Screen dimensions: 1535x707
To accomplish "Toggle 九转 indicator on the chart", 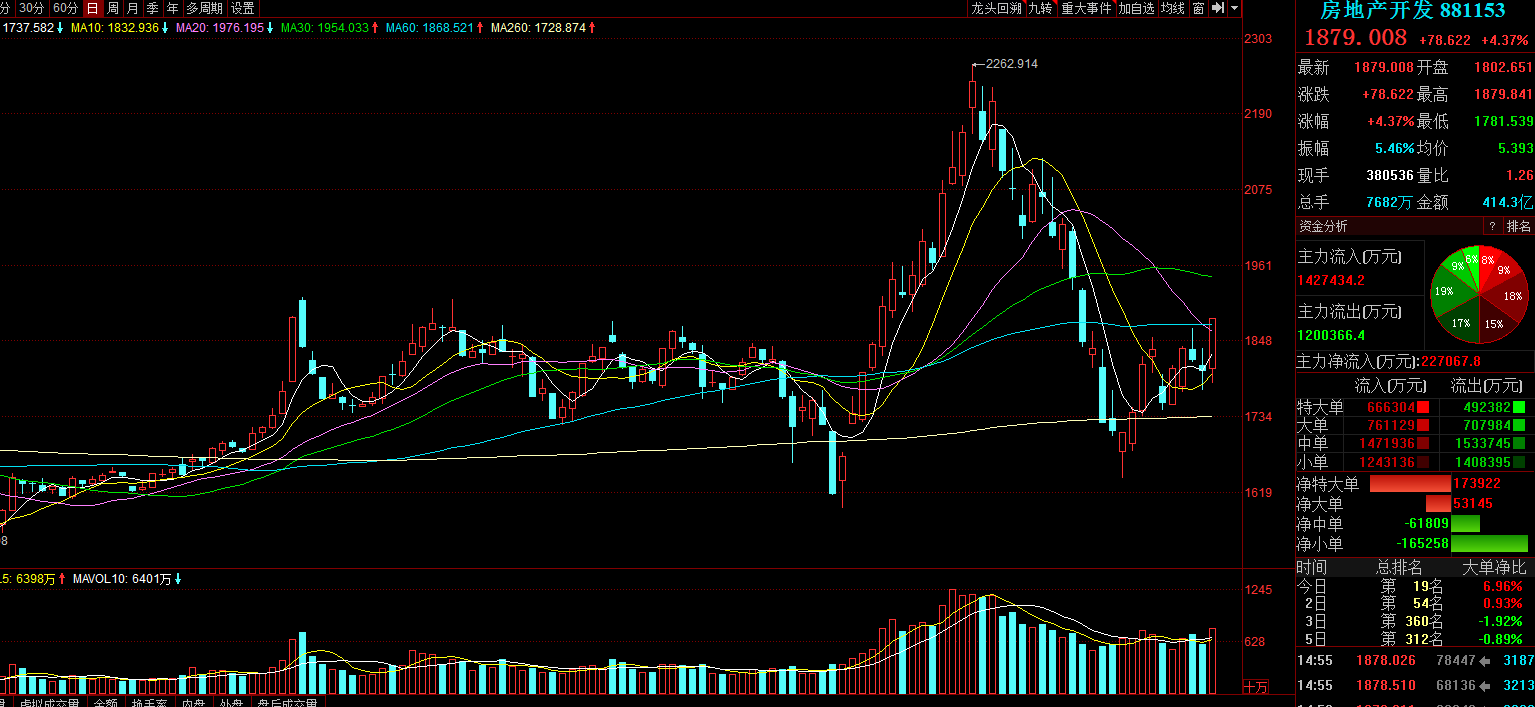I will pyautogui.click(x=1040, y=8).
